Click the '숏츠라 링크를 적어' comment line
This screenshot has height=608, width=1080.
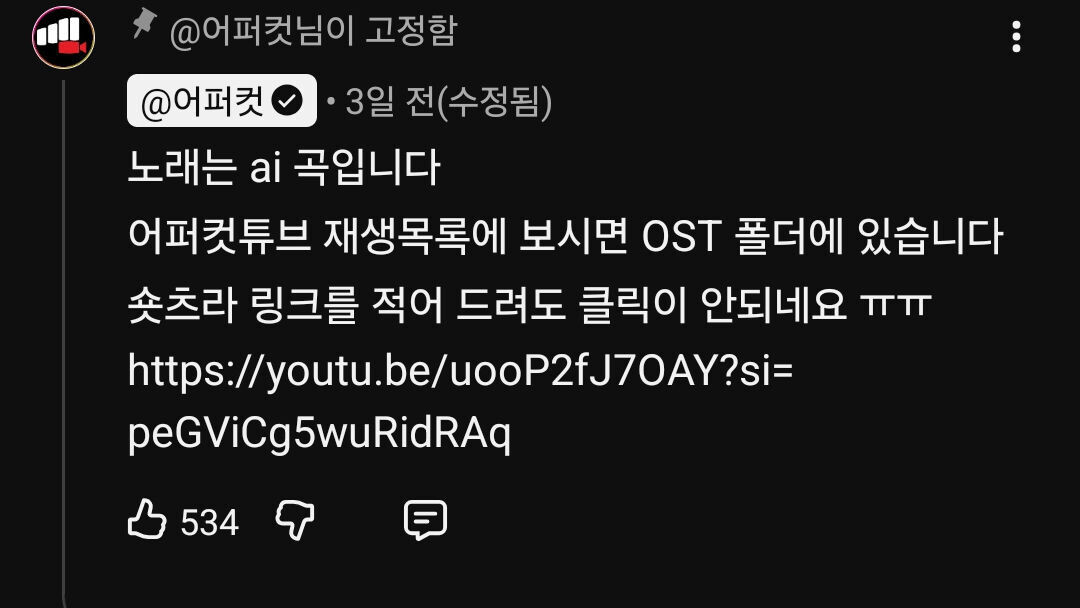pos(530,304)
